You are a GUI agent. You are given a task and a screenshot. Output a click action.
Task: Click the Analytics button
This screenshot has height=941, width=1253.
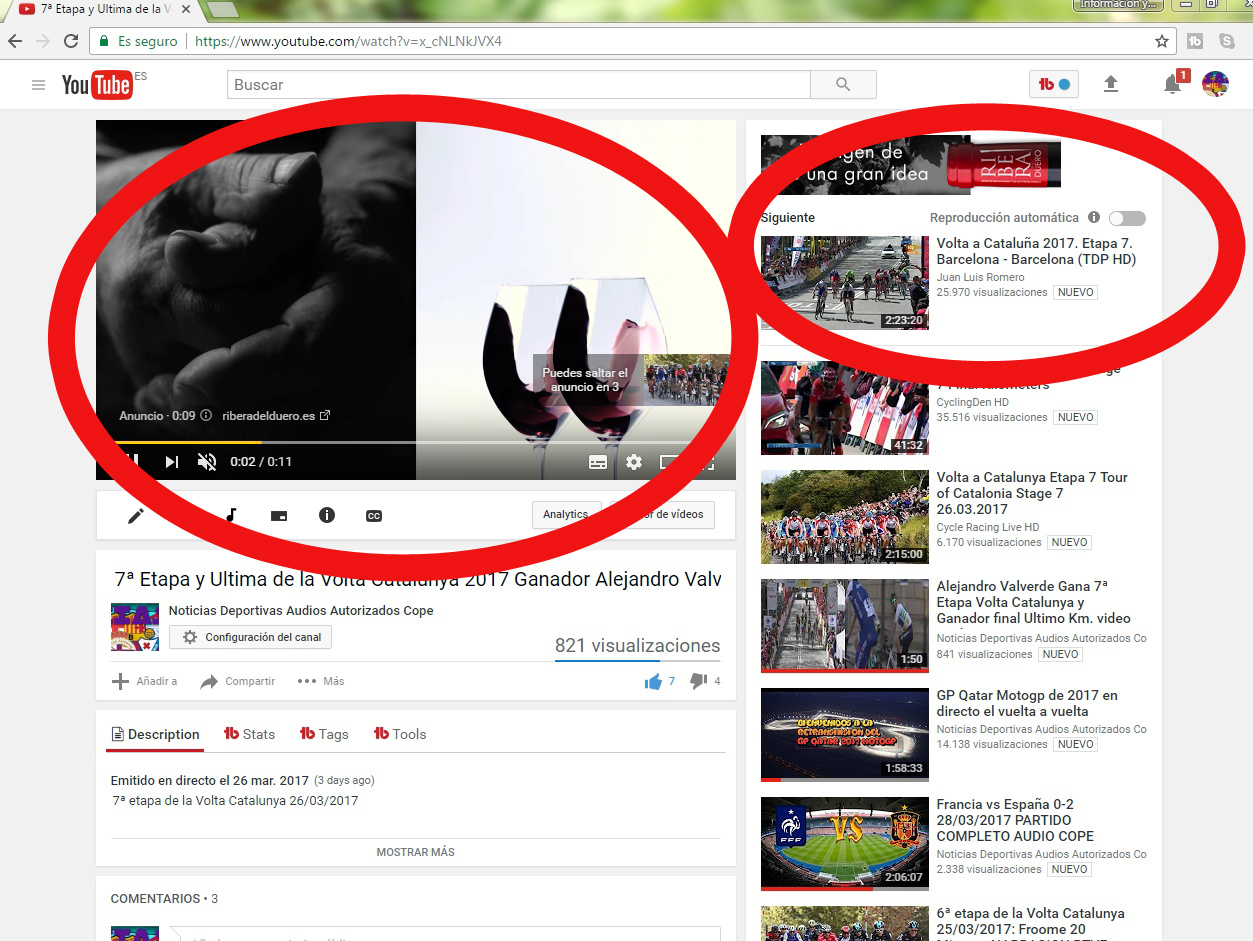[566, 515]
